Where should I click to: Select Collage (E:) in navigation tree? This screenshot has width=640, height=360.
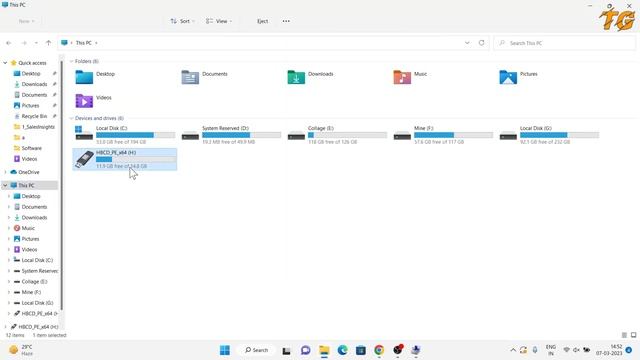click(x=34, y=282)
